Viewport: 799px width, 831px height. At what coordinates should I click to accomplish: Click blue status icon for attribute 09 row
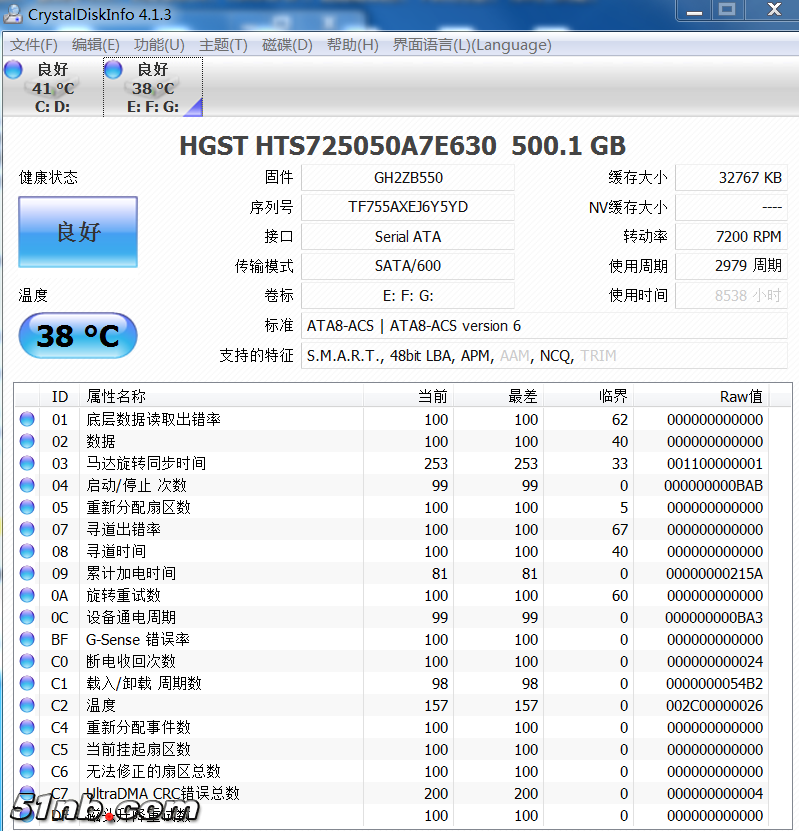(x=27, y=573)
